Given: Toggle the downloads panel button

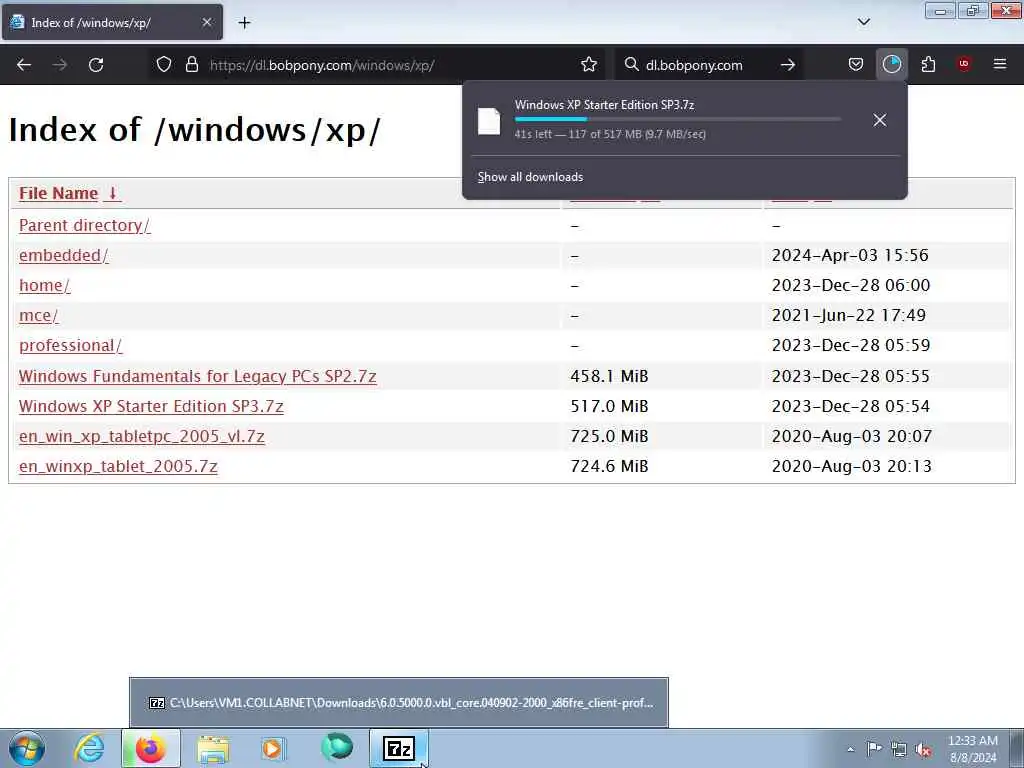Looking at the screenshot, I should [891, 65].
